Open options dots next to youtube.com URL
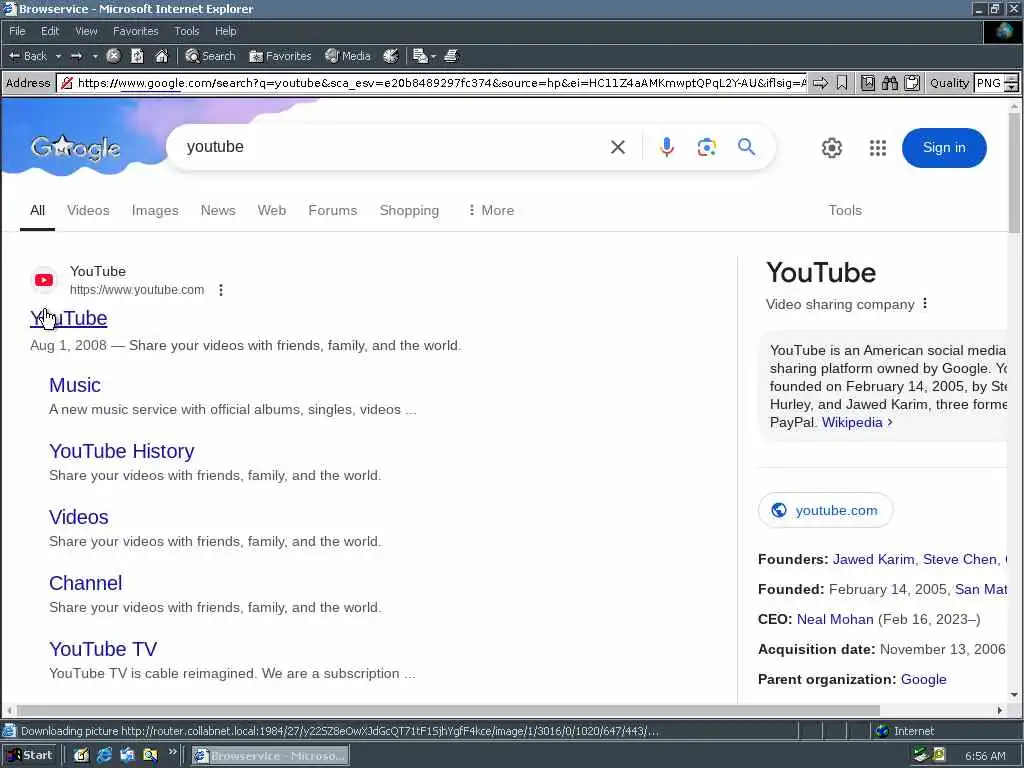Screen dimensions: 1024x768 pos(221,290)
